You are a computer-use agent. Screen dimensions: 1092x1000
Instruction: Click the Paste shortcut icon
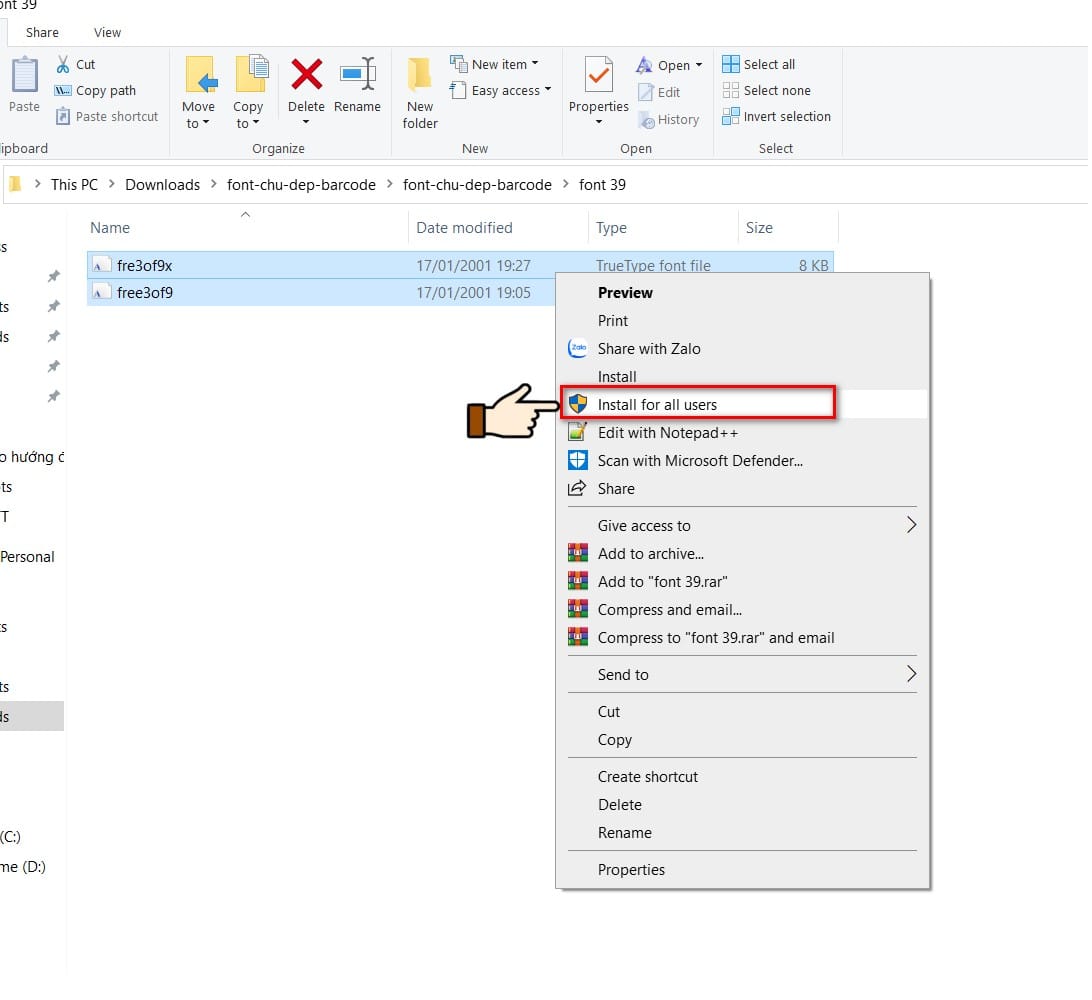[x=63, y=116]
